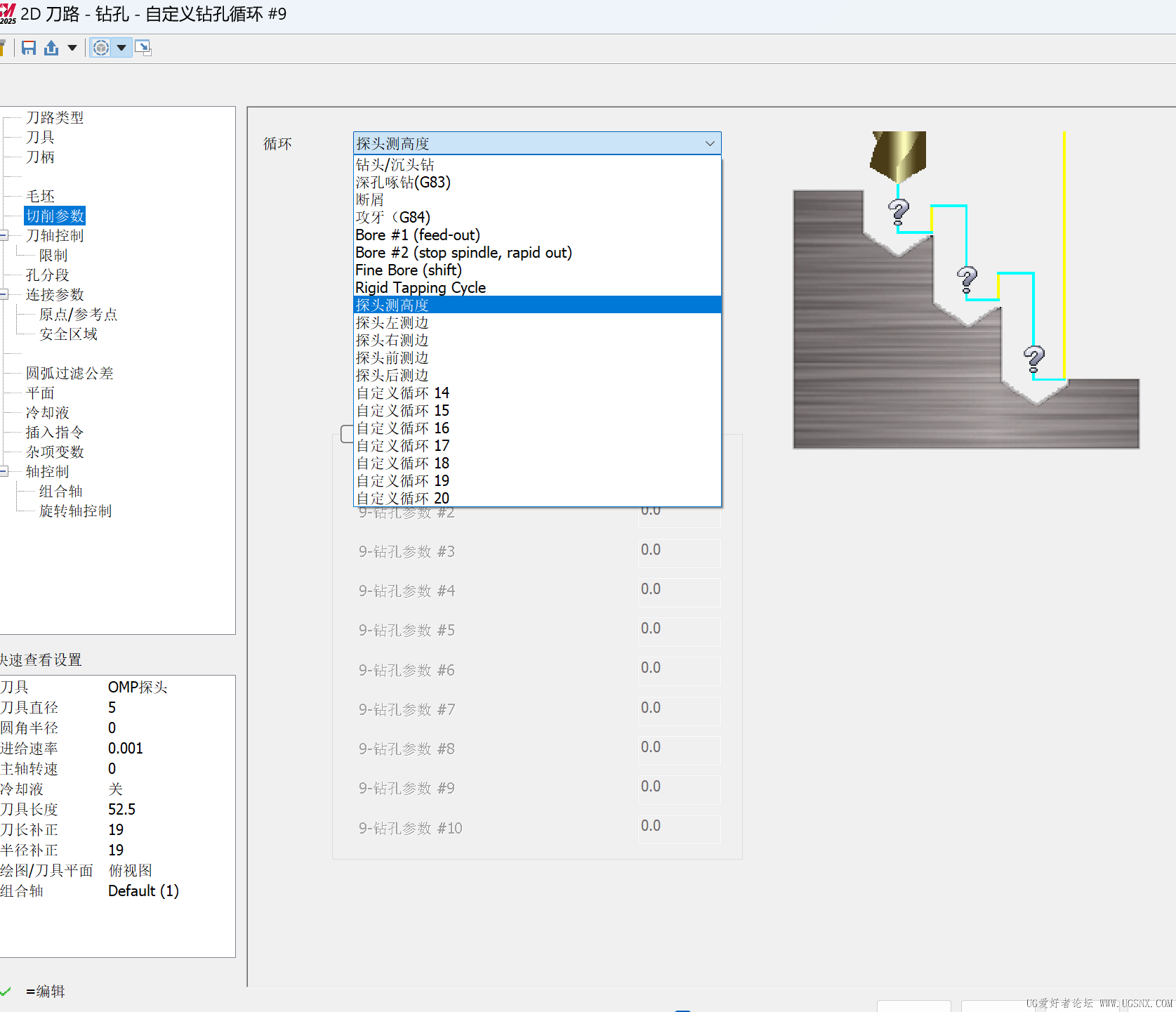
Task: Click OMP探头 tool value in quick view
Action: [138, 688]
